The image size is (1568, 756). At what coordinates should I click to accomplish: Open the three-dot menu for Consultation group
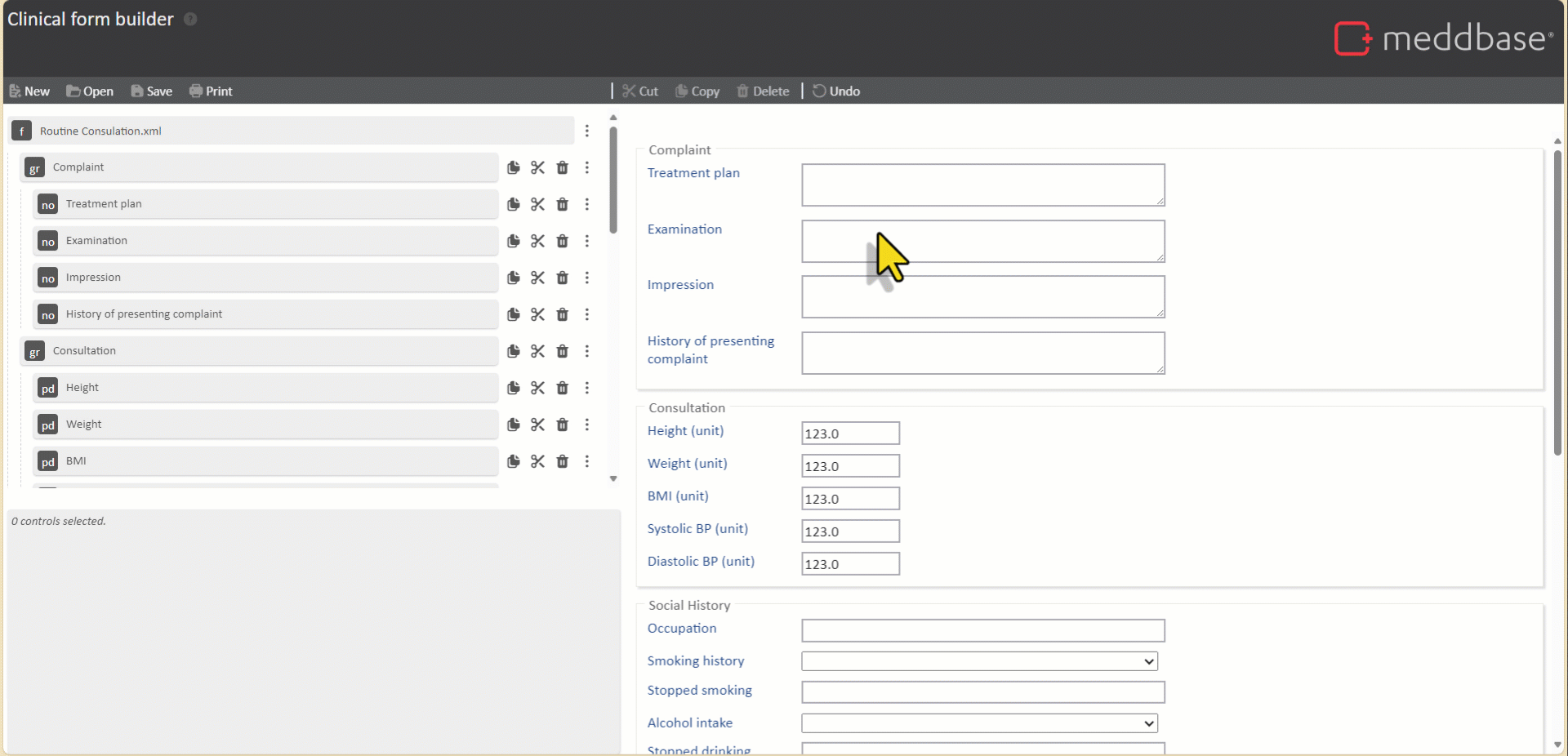tap(587, 351)
